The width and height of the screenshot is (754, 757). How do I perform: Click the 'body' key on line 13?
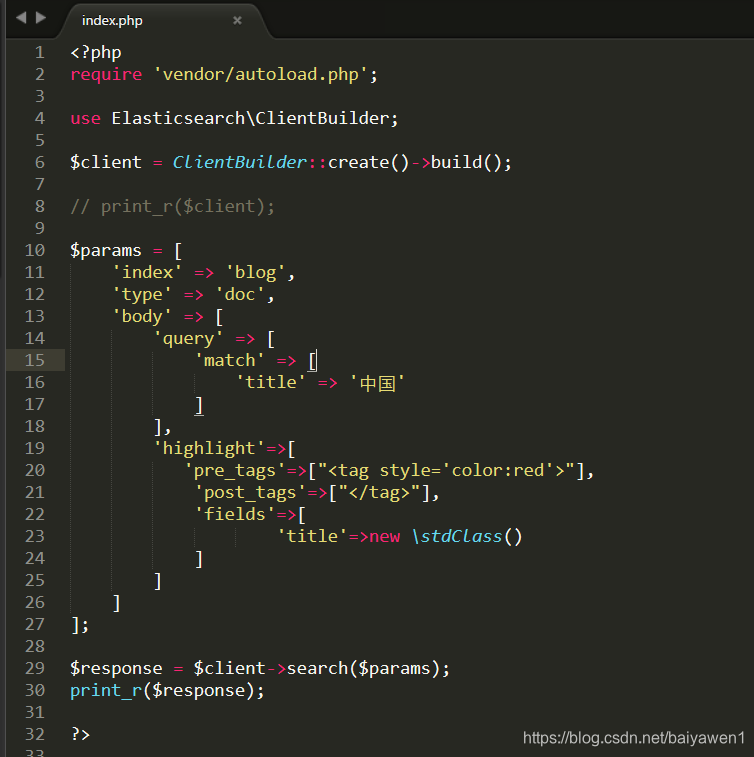142,317
